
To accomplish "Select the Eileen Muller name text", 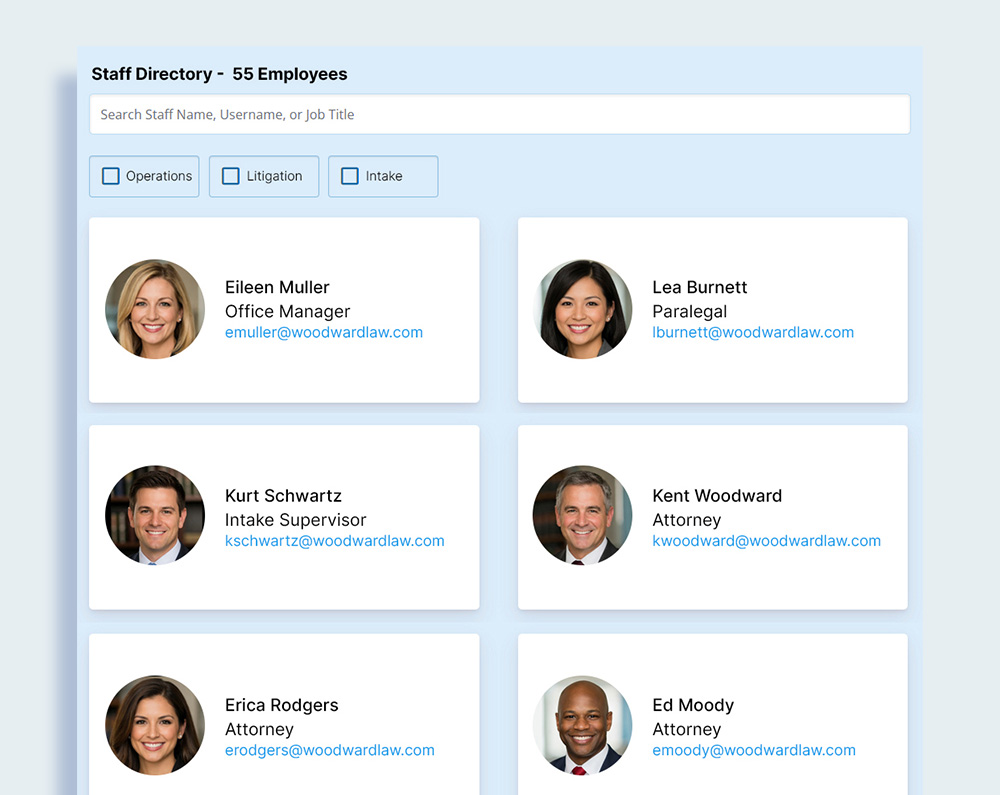I will pos(277,287).
